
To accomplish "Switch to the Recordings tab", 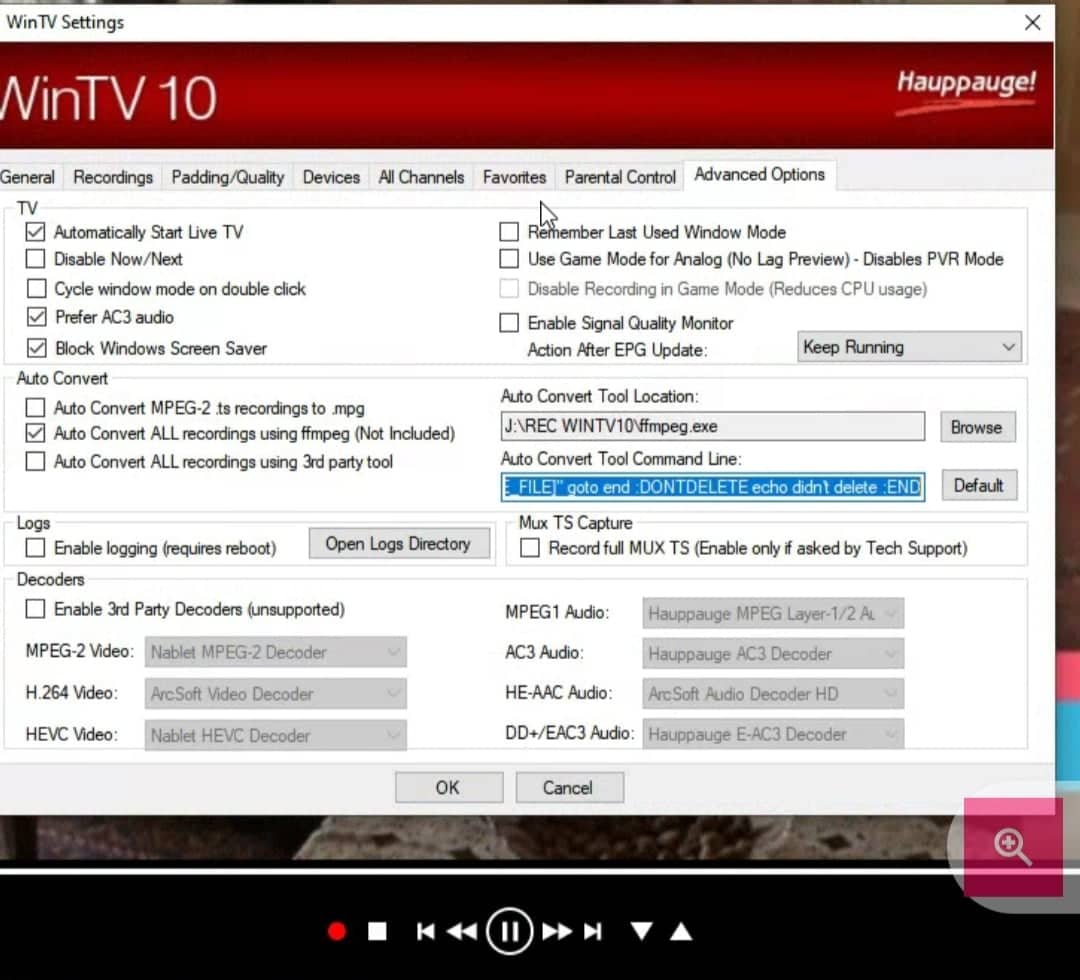I will click(x=113, y=177).
